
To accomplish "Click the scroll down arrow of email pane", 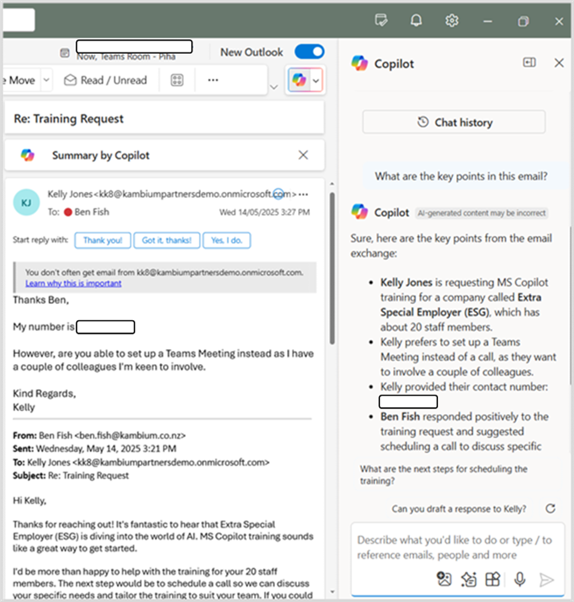I will click(332, 592).
